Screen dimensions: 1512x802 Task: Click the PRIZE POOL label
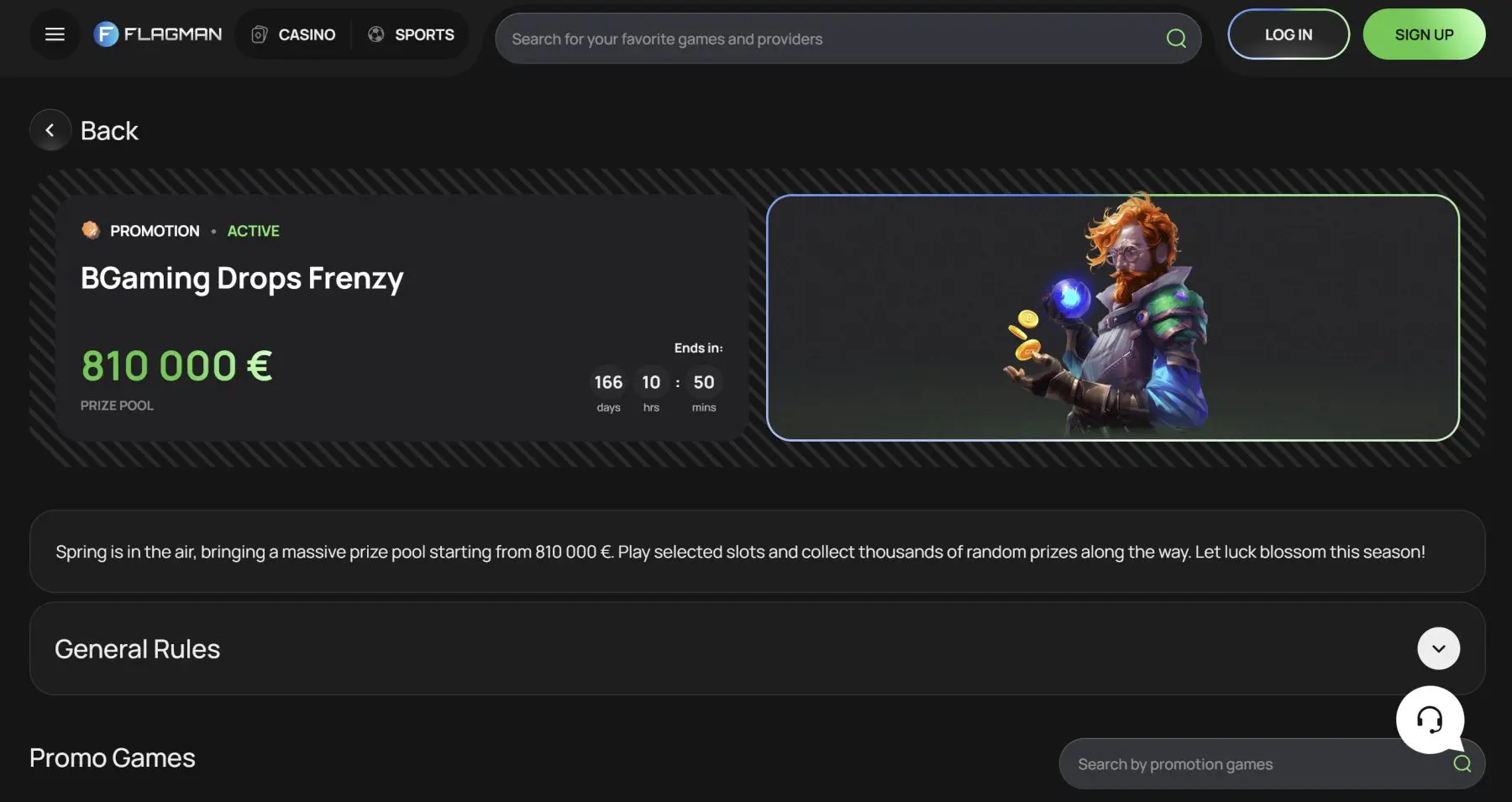click(x=117, y=406)
